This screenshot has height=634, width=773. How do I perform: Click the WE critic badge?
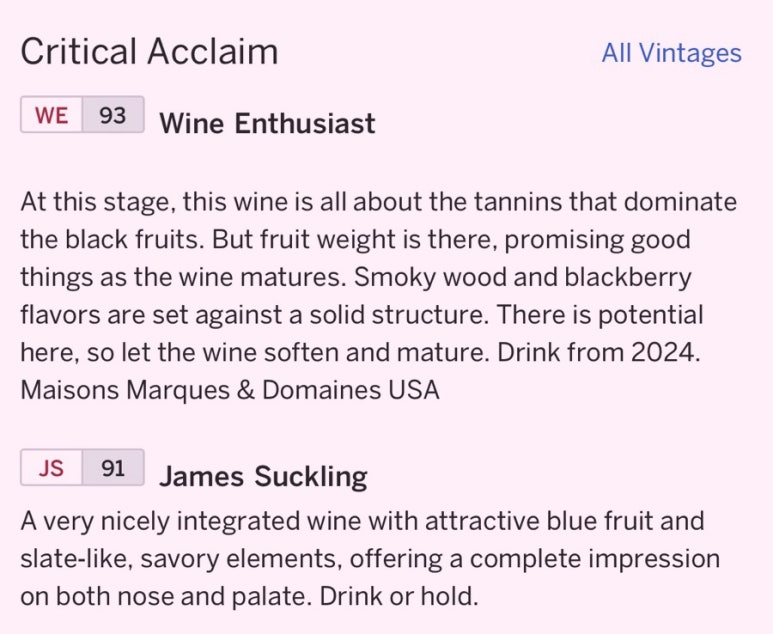point(51,115)
